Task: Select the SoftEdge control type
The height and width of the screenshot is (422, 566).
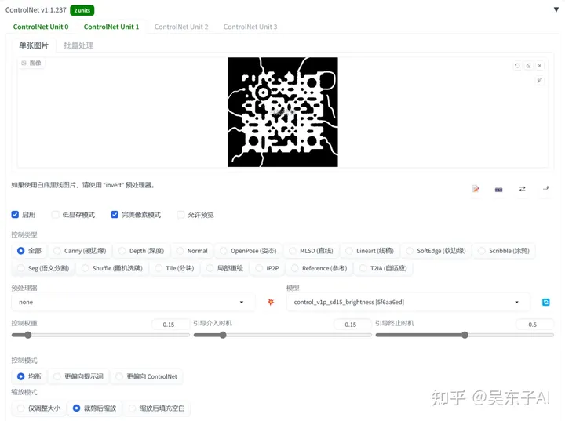Action: tap(436, 251)
